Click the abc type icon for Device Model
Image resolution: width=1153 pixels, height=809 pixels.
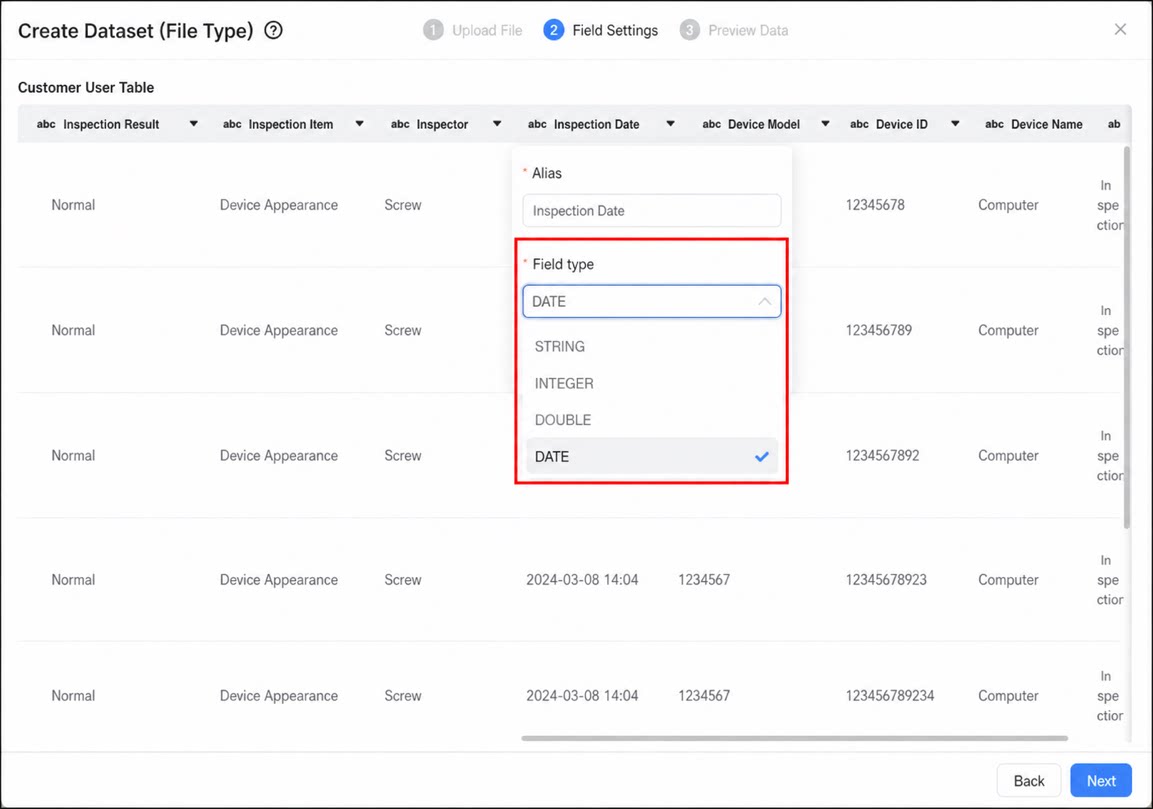712,124
